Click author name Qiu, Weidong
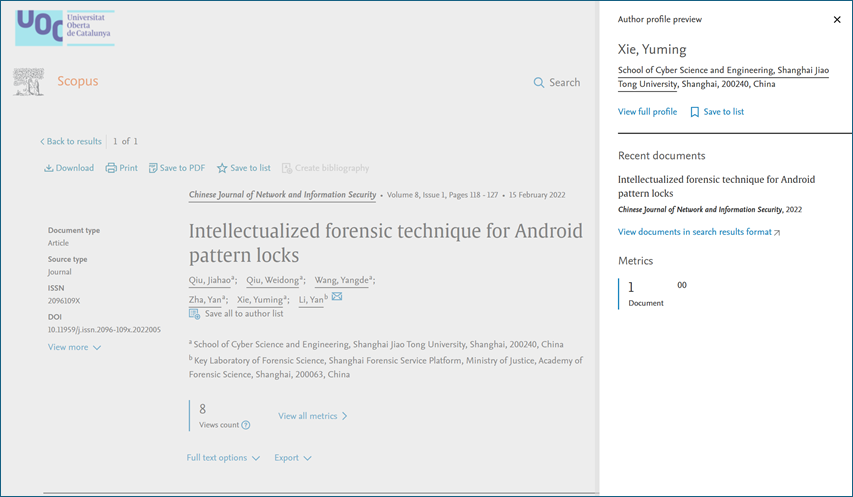This screenshot has height=497, width=853. (270, 280)
